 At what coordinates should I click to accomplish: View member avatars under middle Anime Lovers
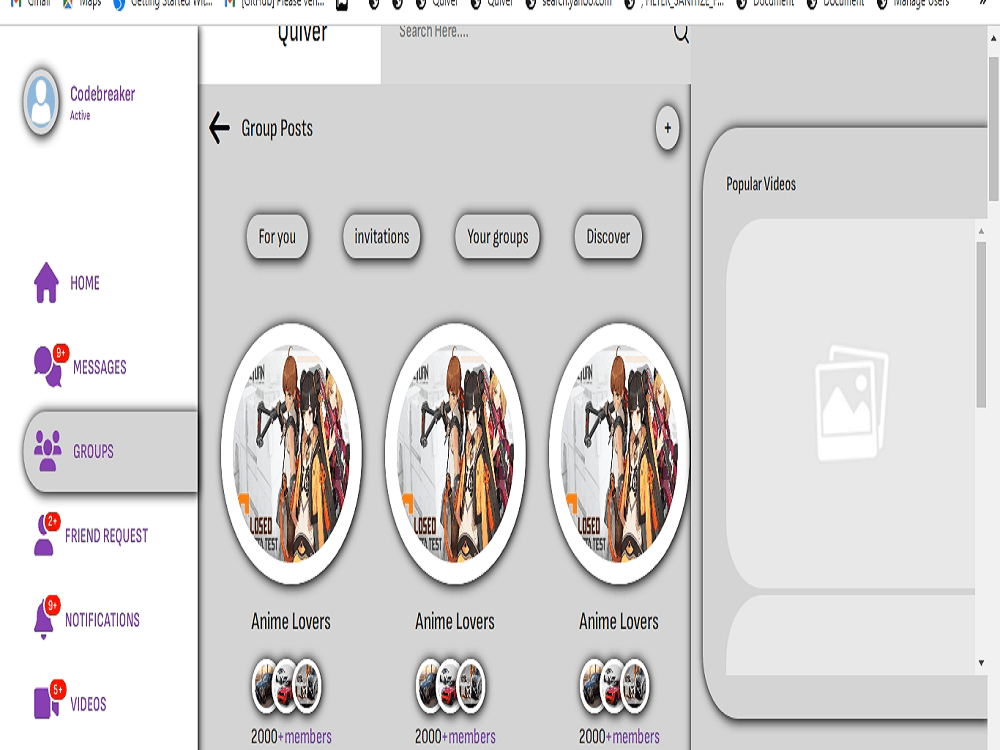[x=450, y=686]
